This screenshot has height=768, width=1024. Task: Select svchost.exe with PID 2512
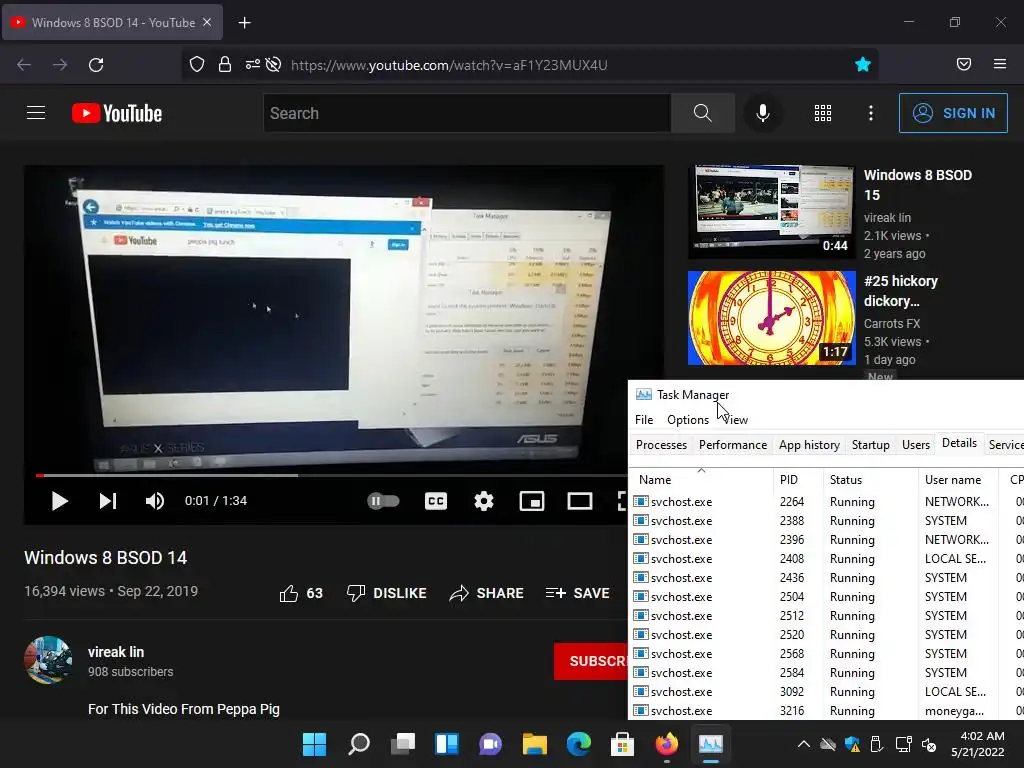pyautogui.click(x=826, y=616)
